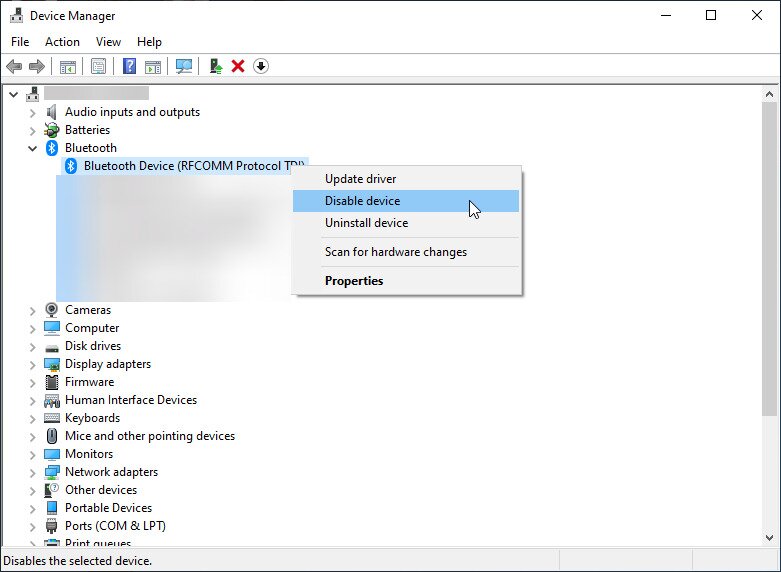
Task: Click Scan for hardware changes monitor icon
Action: pos(184,66)
